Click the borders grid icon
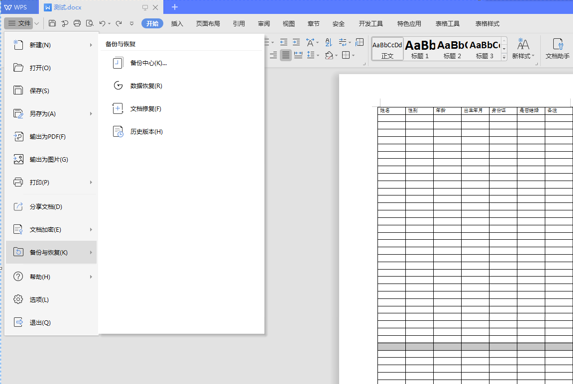Screen dimensions: 573x384 346,55
